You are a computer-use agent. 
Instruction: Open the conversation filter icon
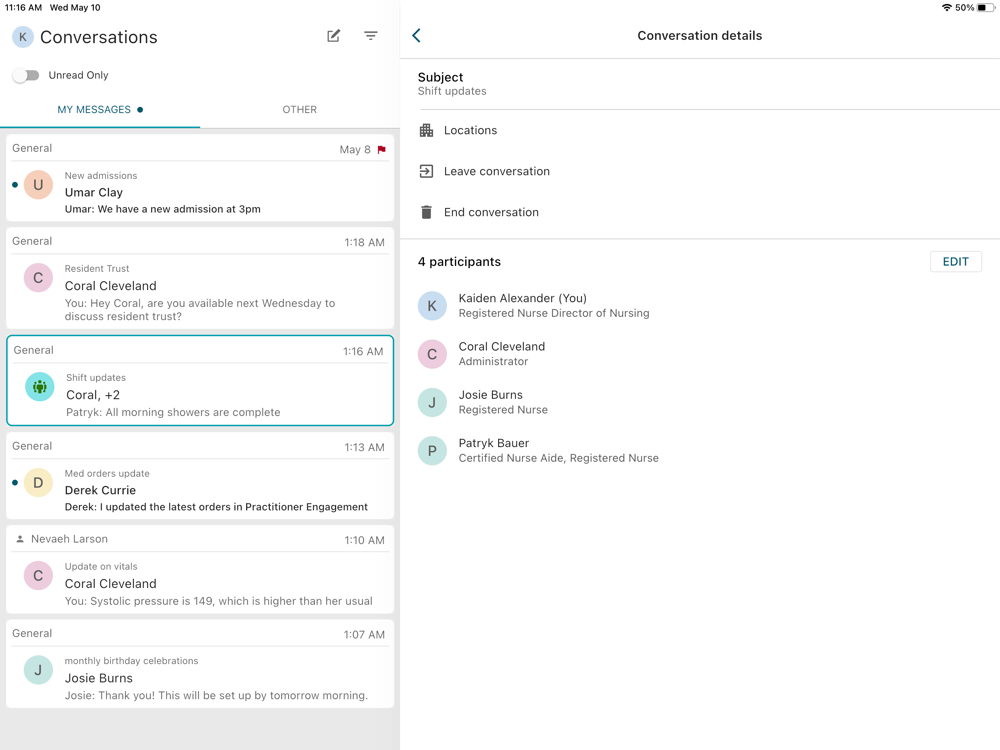point(371,36)
